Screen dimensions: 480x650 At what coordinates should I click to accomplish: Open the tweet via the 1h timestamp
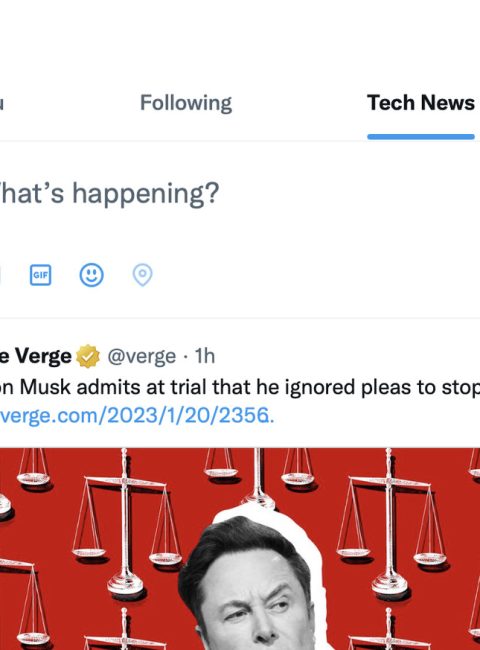205,356
